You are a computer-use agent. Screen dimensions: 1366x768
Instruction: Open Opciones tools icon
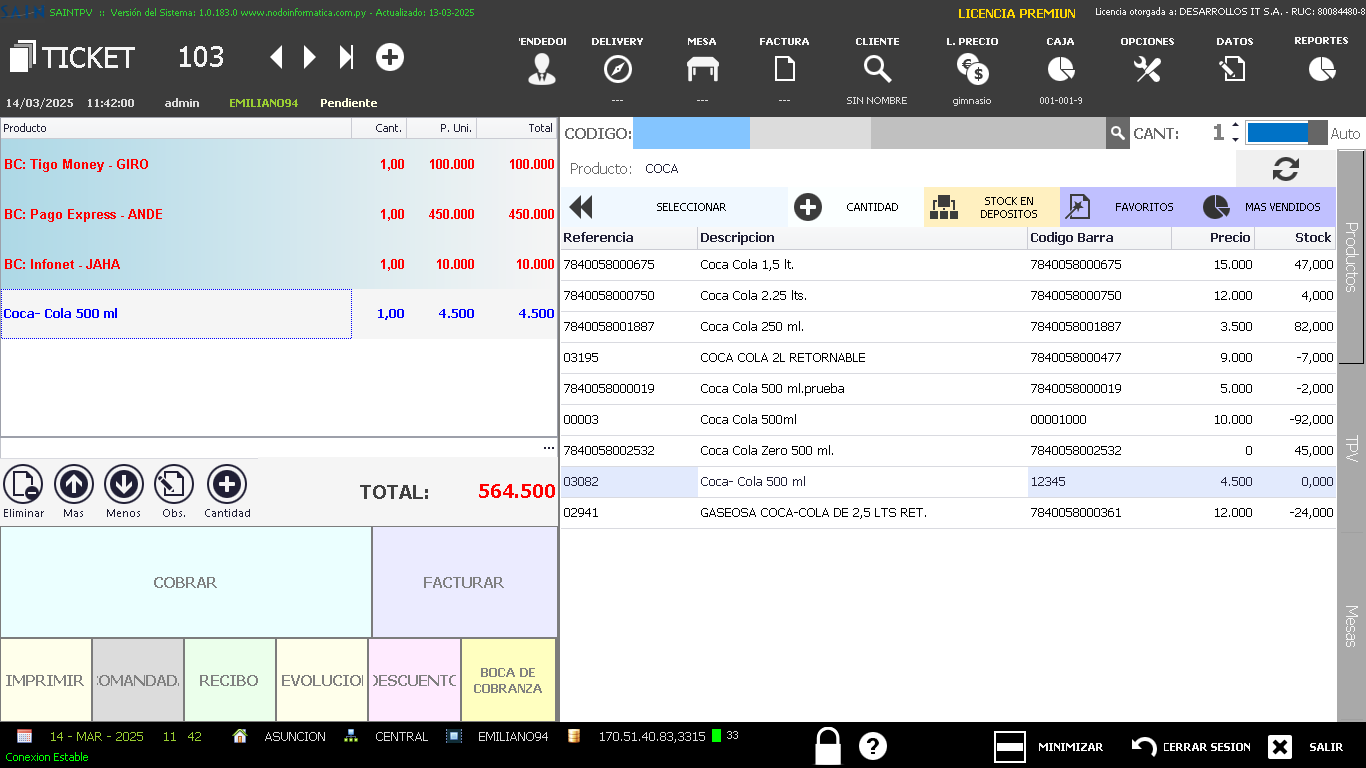coord(1147,69)
